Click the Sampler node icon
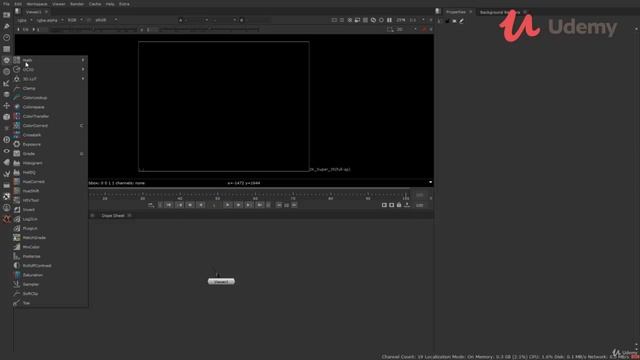The height and width of the screenshot is (360, 640). (17, 284)
